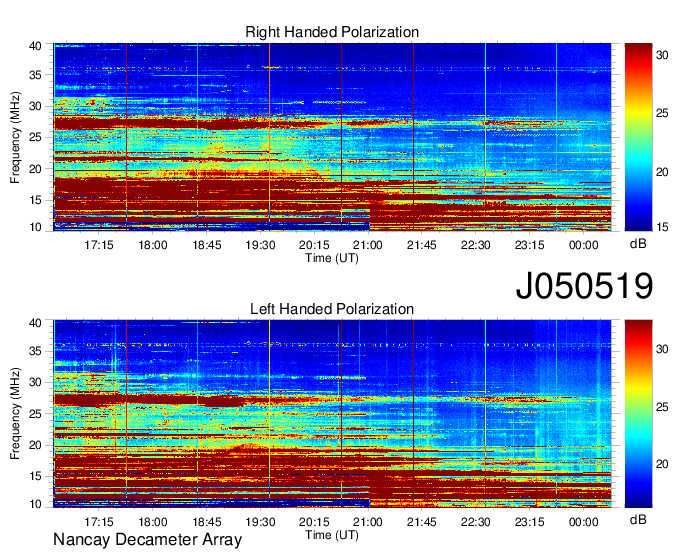Click the 17:15 tick on left-handed plot
This screenshot has height=552, width=680.
[x=99, y=522]
